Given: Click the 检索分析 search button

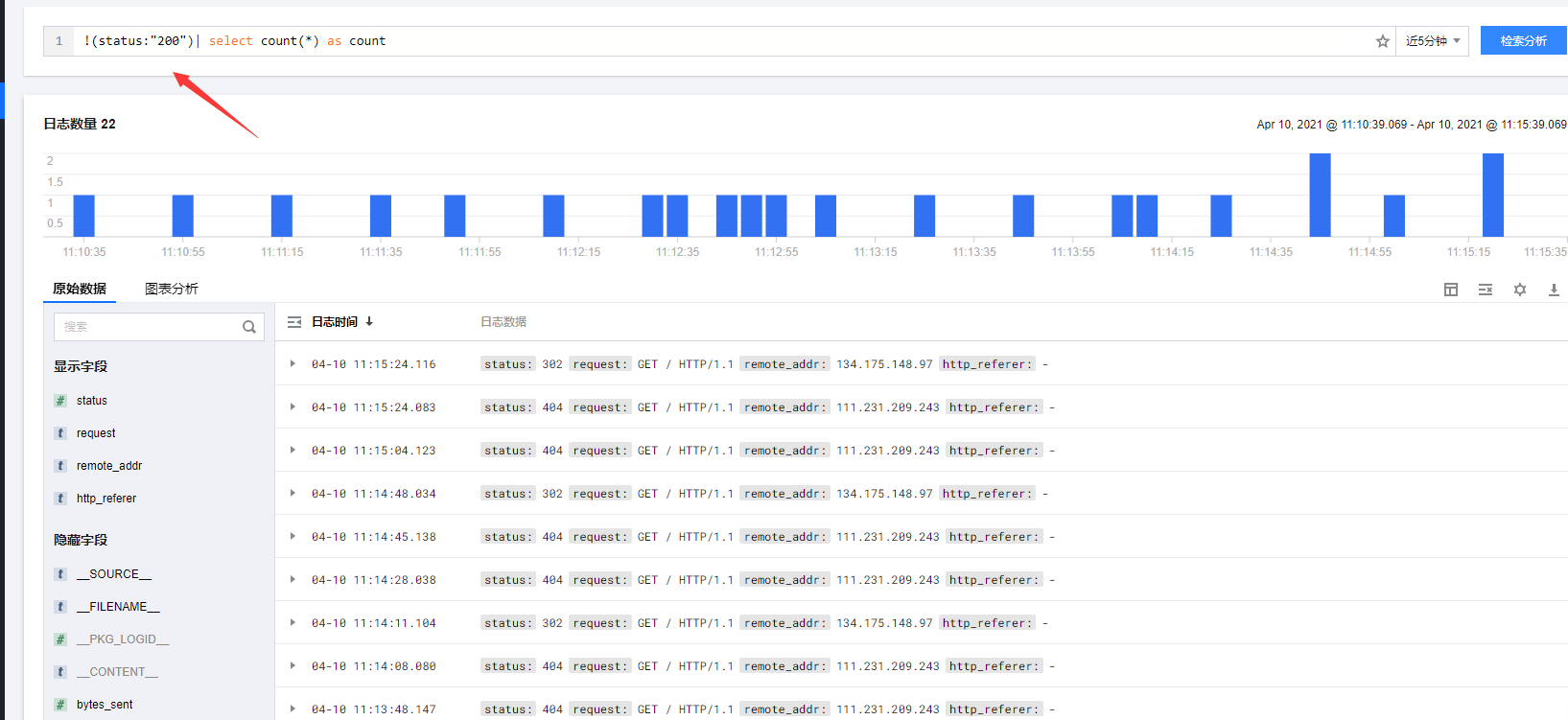Looking at the screenshot, I should [x=1523, y=40].
